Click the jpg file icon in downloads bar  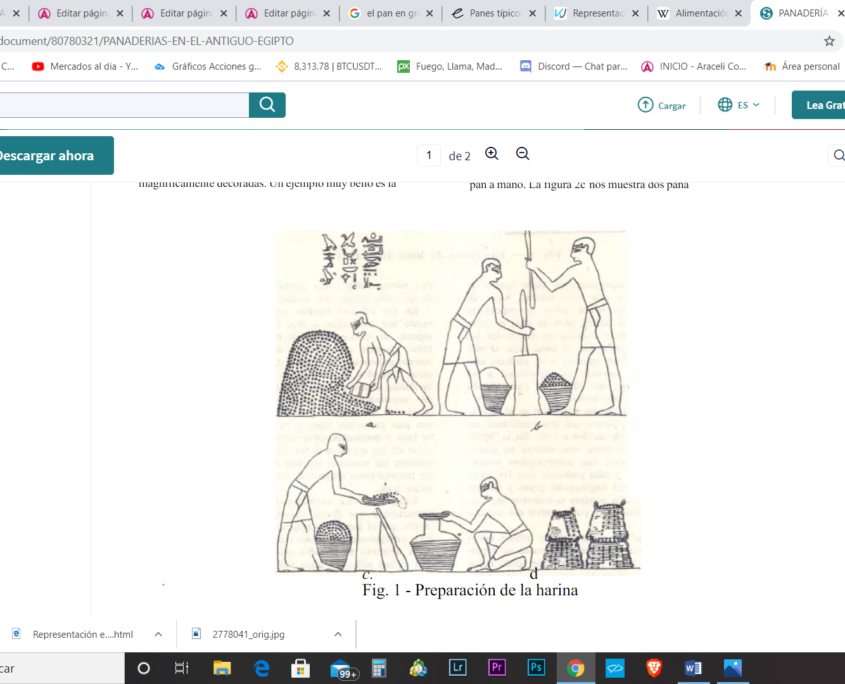click(196, 633)
